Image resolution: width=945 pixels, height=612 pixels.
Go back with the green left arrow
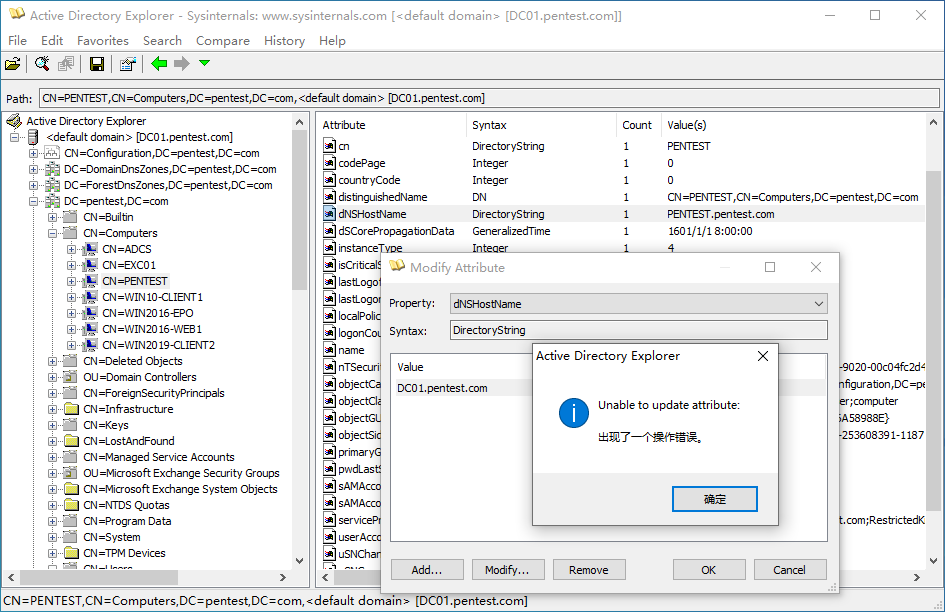(159, 63)
